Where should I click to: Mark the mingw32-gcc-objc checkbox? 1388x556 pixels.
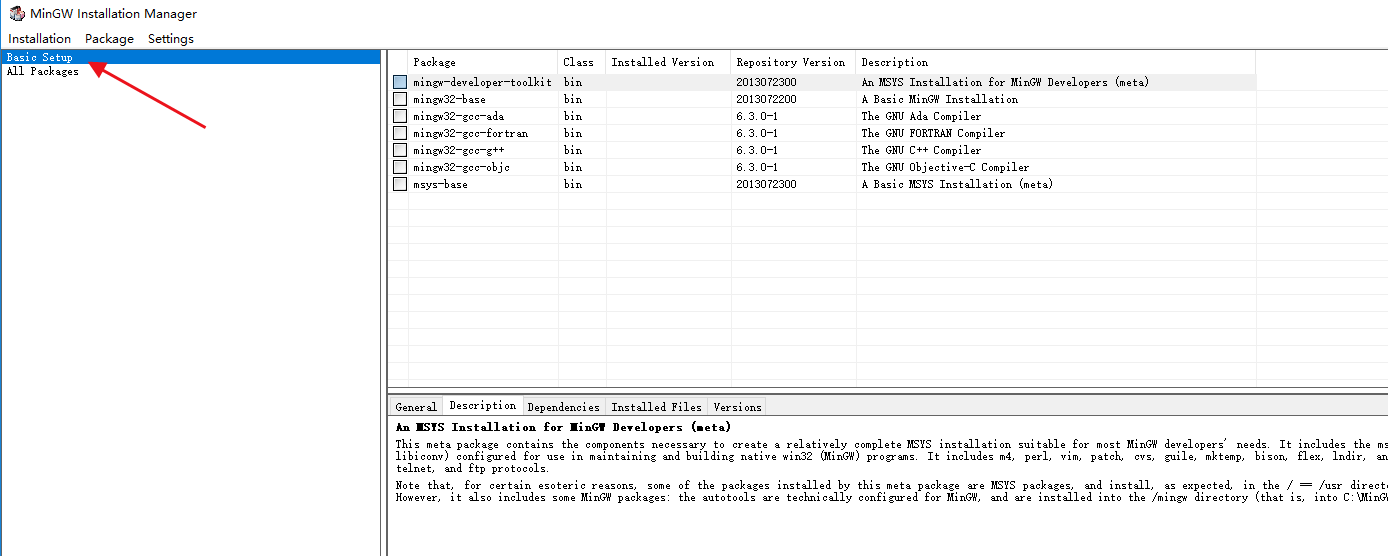[400, 167]
